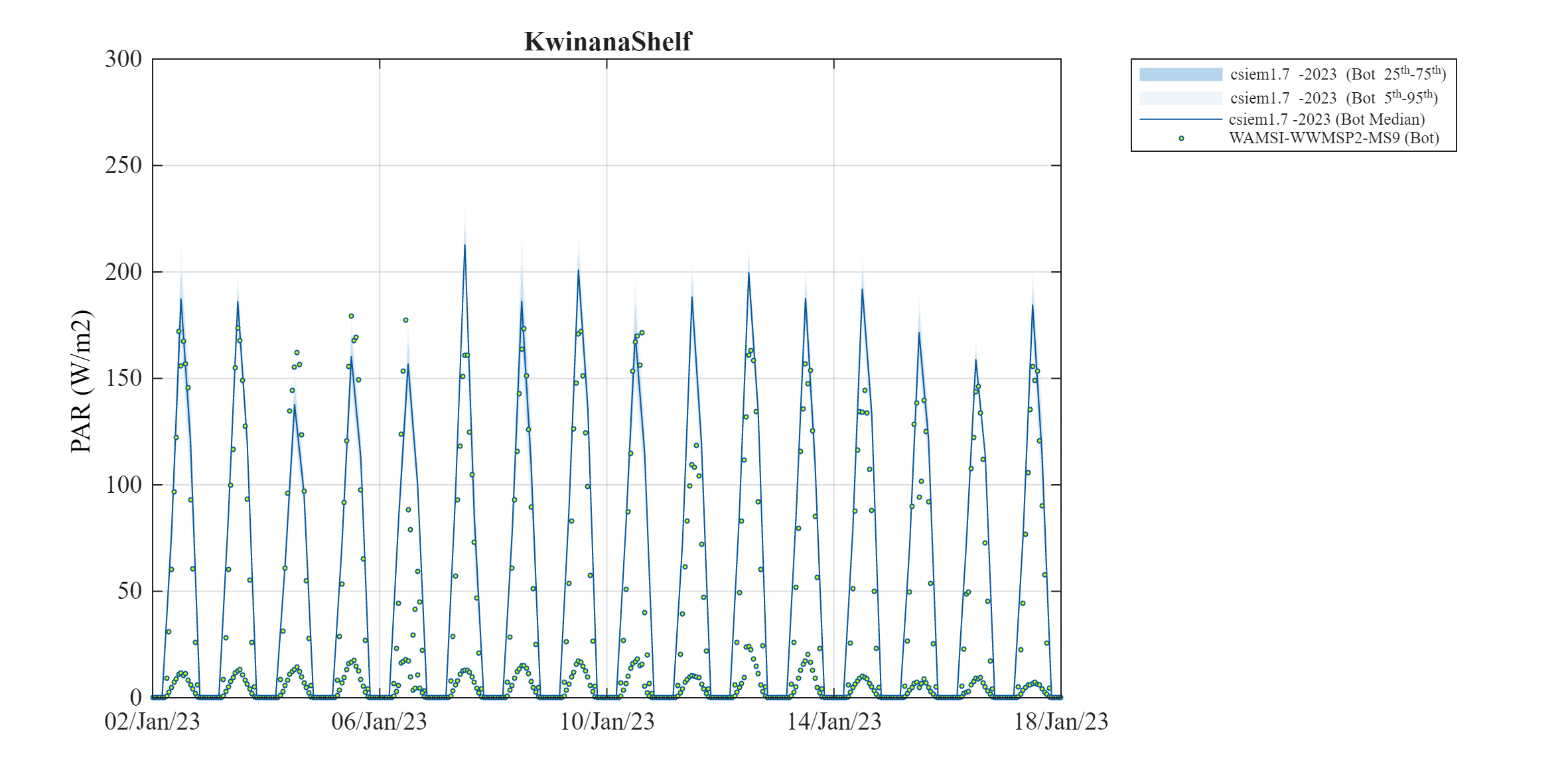Select legend text WAMSI-WWMSP2-MS9 (Bot)
This screenshot has width=1568, height=784.
tap(1334, 139)
